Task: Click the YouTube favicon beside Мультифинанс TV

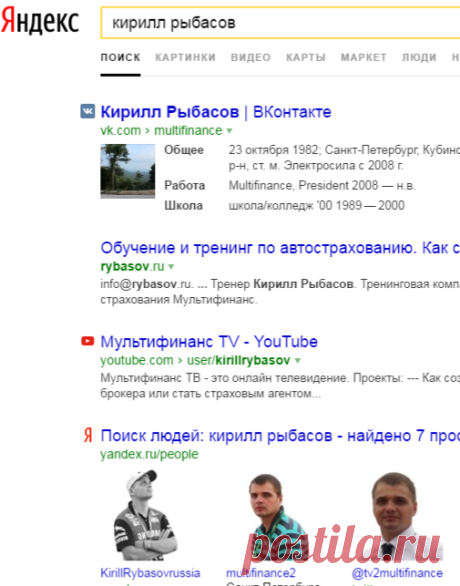Action: [x=88, y=341]
